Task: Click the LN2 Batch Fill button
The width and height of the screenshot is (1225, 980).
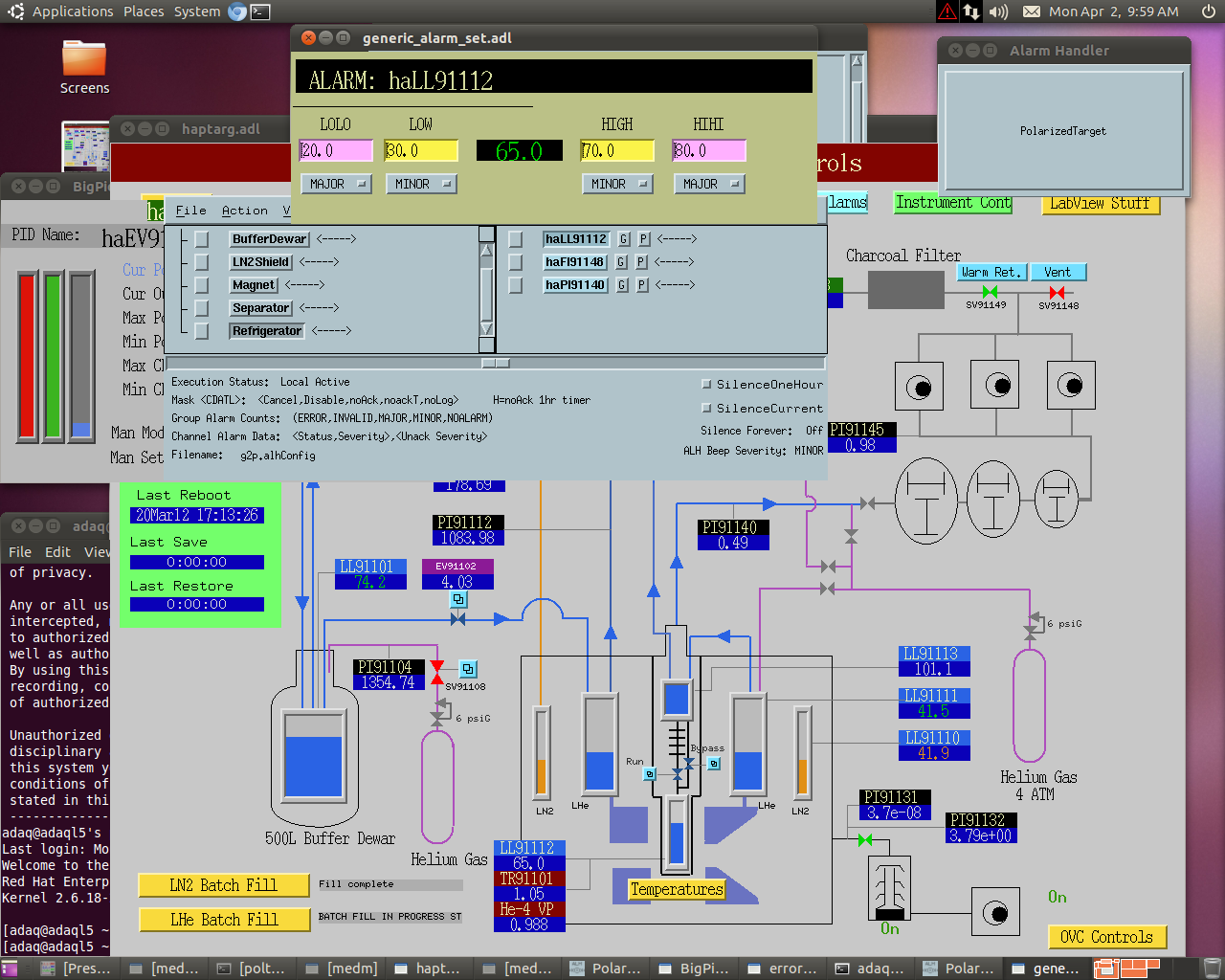Action: point(224,885)
